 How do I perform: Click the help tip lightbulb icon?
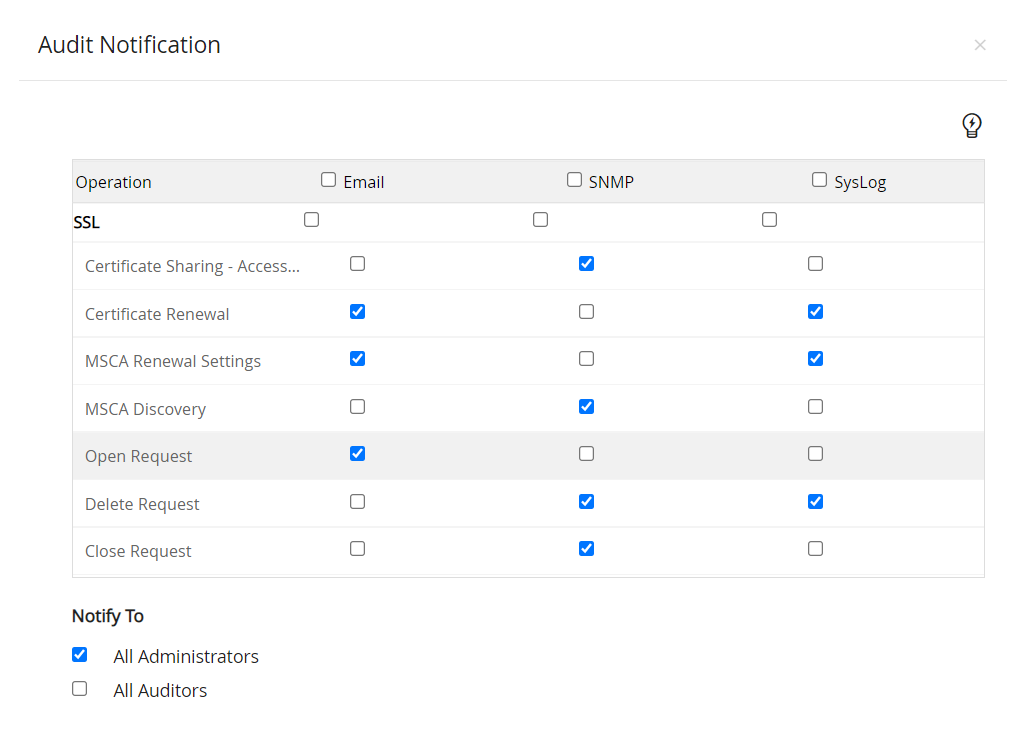coord(971,125)
